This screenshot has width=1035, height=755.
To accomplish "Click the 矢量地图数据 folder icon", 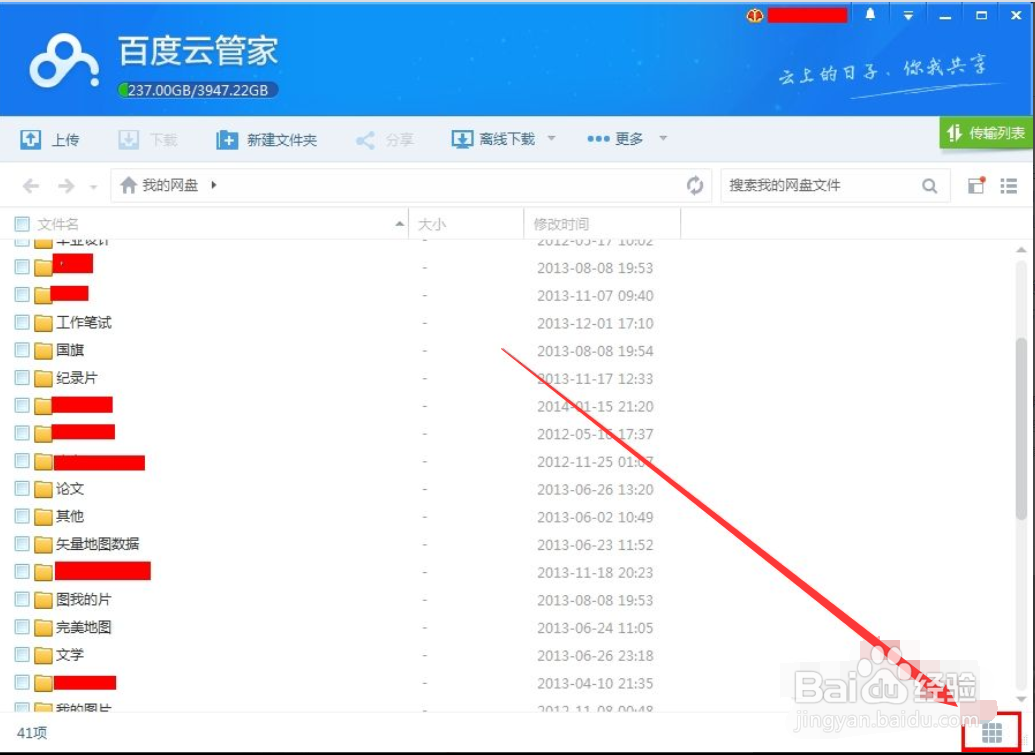I will pos(44,545).
